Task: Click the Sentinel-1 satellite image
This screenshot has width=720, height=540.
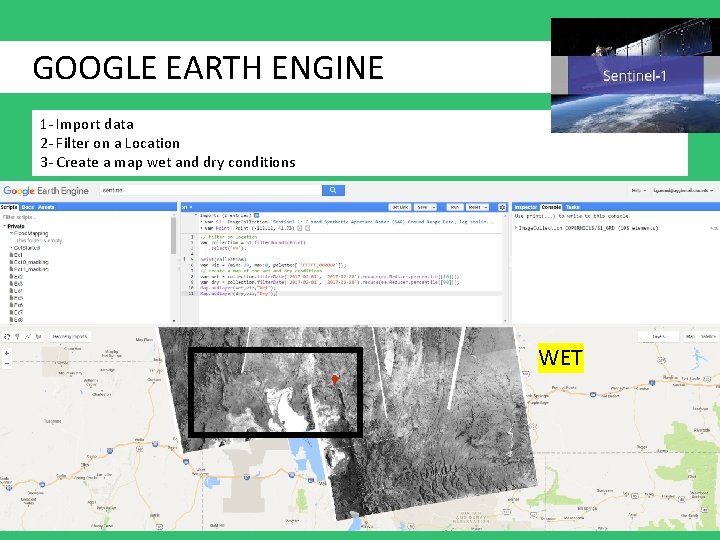Action: [635, 75]
